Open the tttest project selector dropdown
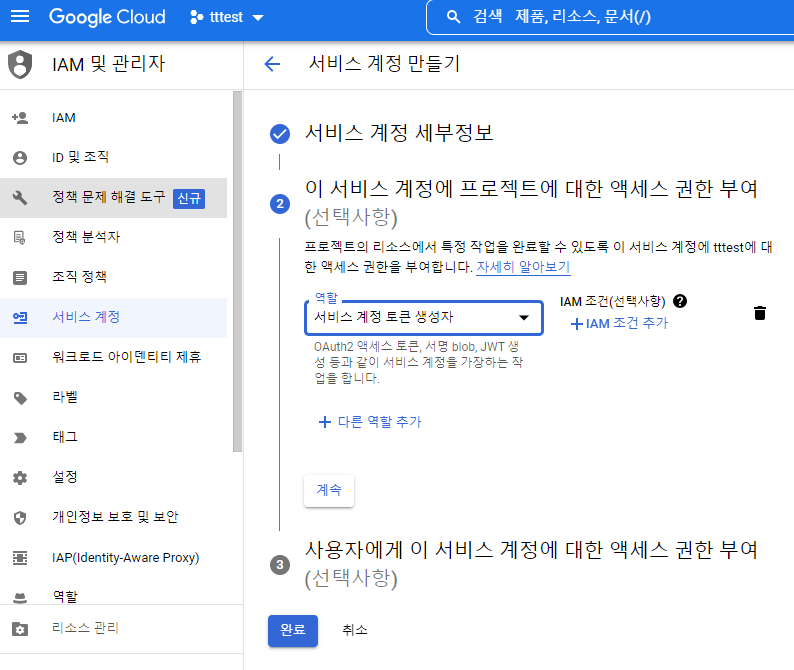Screen dimensions: 794x670 click(x=226, y=17)
